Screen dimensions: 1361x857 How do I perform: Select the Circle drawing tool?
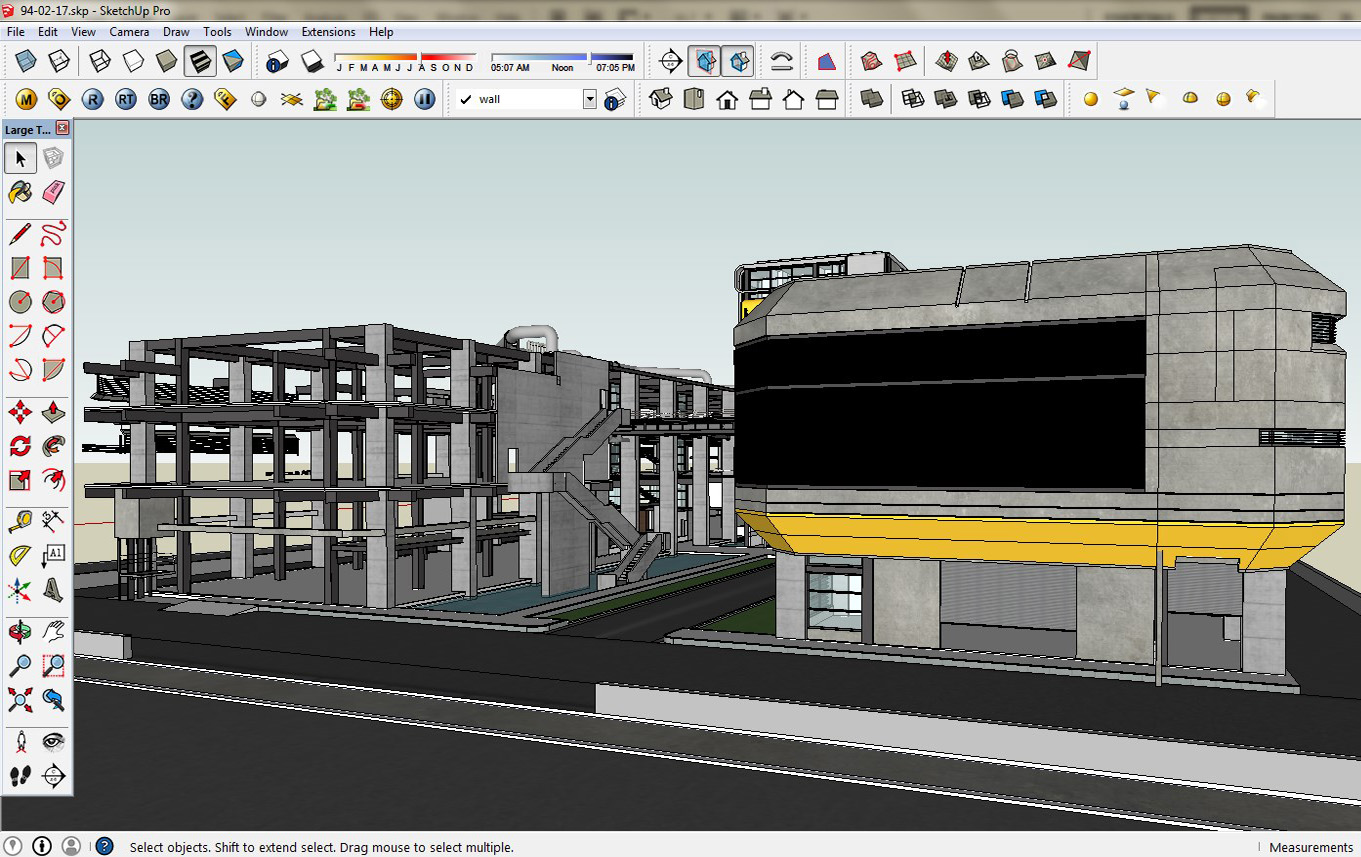pos(20,301)
